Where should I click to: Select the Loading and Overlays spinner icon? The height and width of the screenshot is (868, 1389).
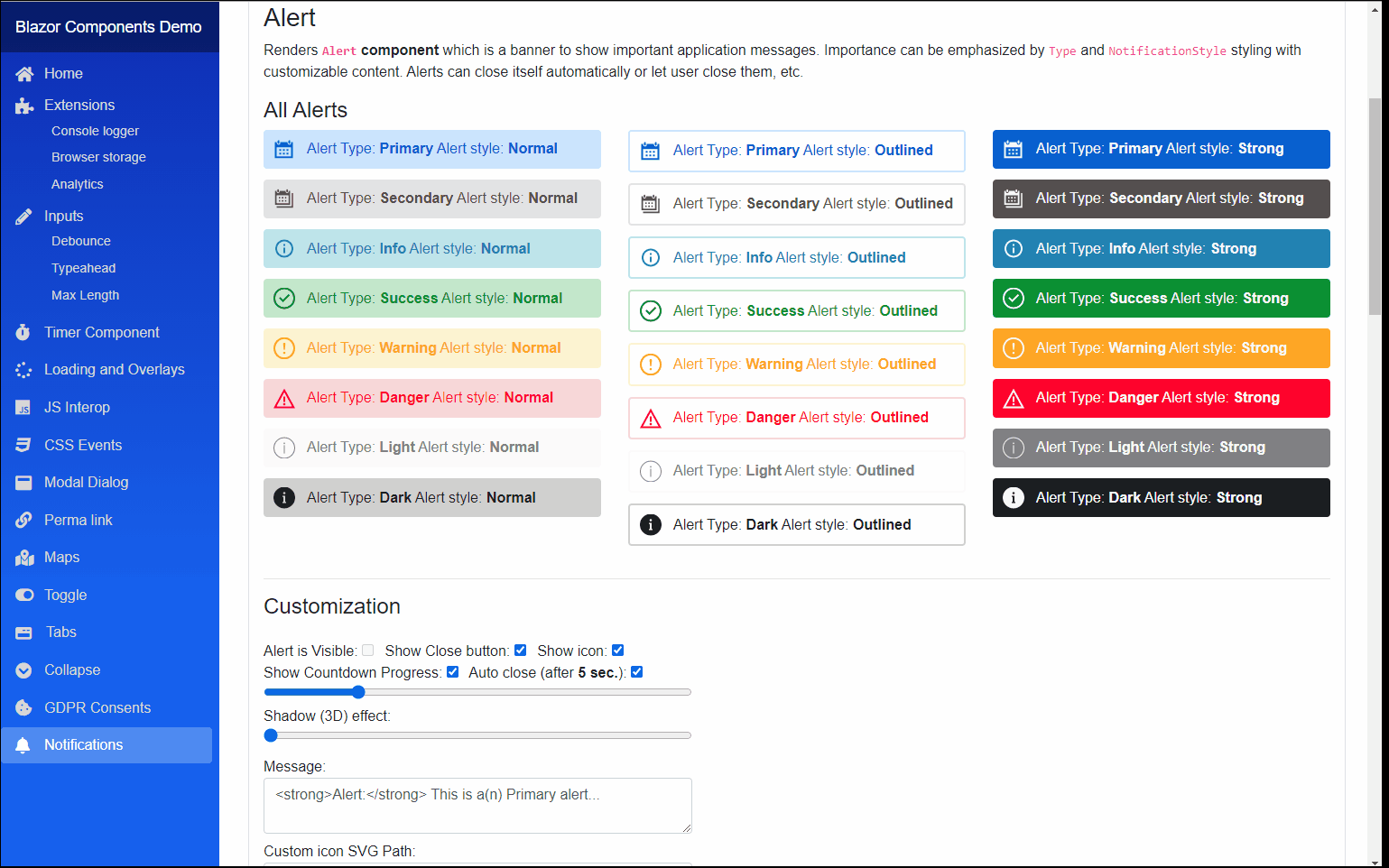click(23, 369)
